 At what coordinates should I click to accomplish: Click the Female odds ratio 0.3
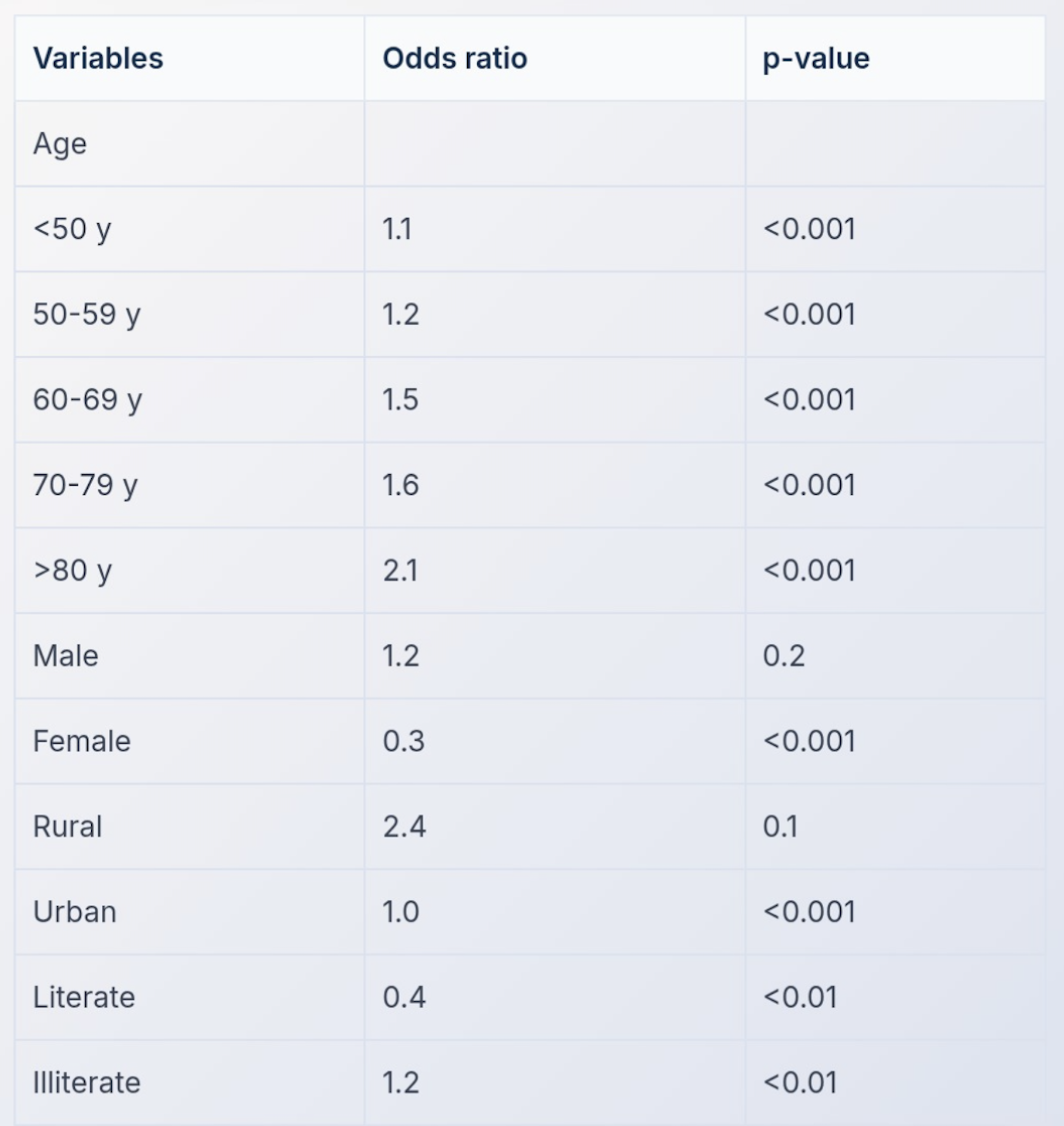point(403,741)
